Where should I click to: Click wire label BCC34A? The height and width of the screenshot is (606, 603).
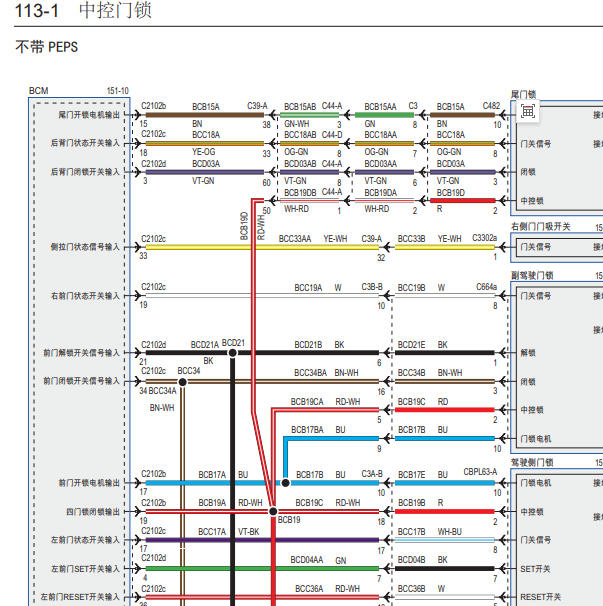pos(162,391)
